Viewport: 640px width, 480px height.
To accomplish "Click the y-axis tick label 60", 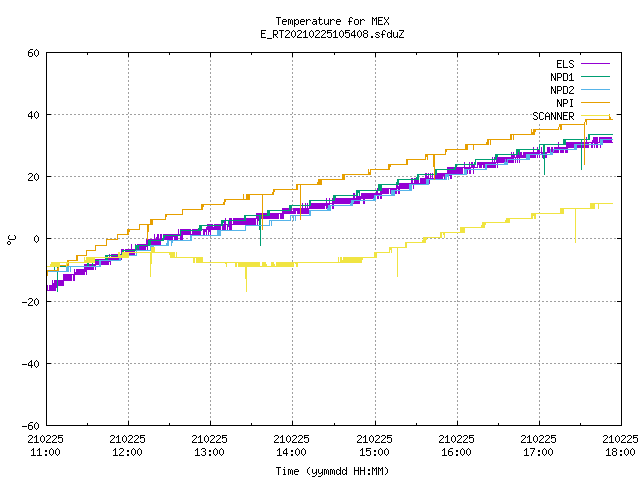I will pyautogui.click(x=33, y=53).
